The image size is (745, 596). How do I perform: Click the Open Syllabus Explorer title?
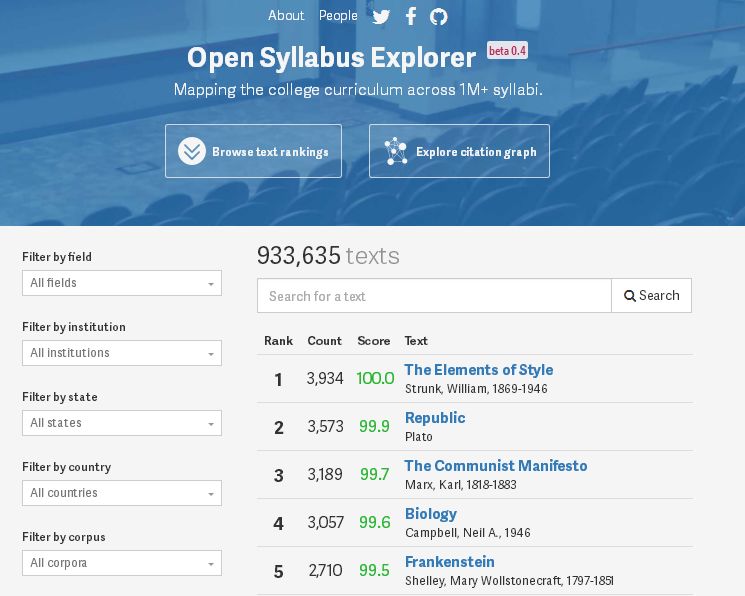click(332, 58)
